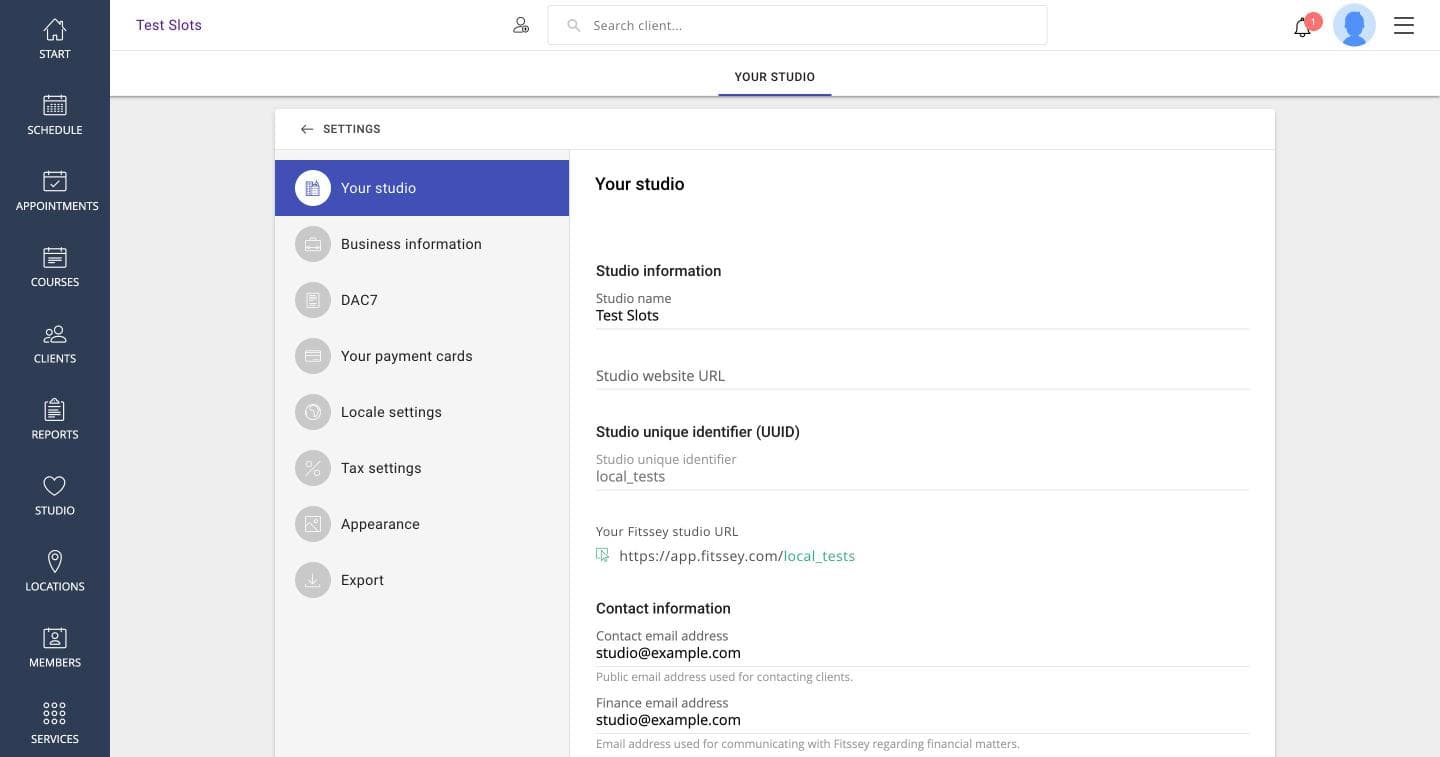
Task: Open the notifications bell
Action: [1302, 27]
